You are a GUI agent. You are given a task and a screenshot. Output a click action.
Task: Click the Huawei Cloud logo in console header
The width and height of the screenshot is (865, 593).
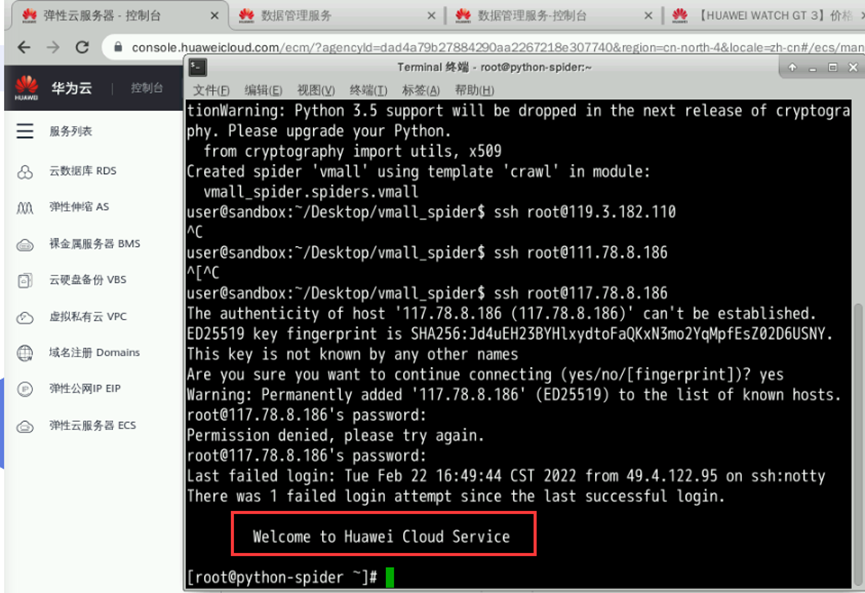pos(26,88)
